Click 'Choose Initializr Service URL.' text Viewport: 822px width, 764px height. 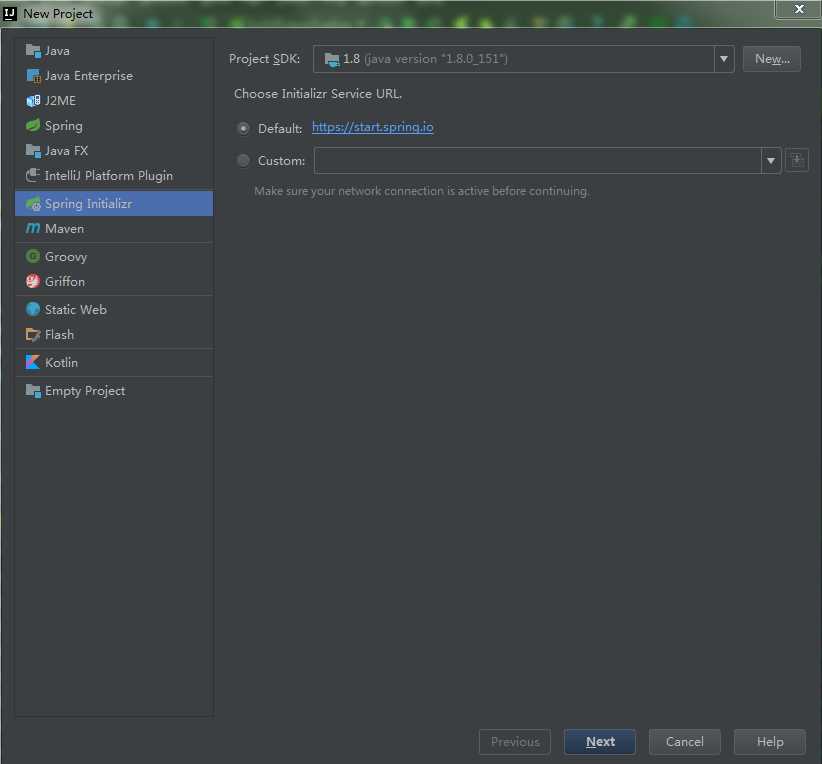(318, 94)
